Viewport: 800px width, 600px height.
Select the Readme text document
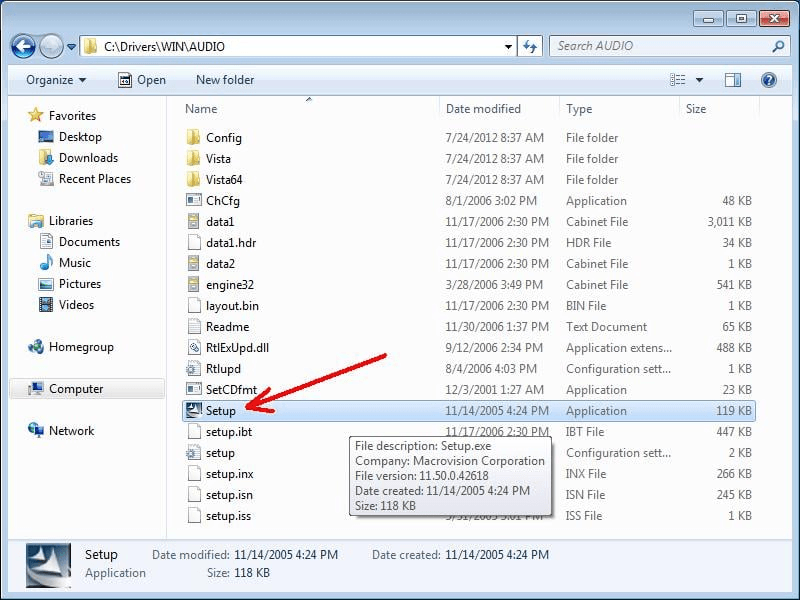pos(225,327)
